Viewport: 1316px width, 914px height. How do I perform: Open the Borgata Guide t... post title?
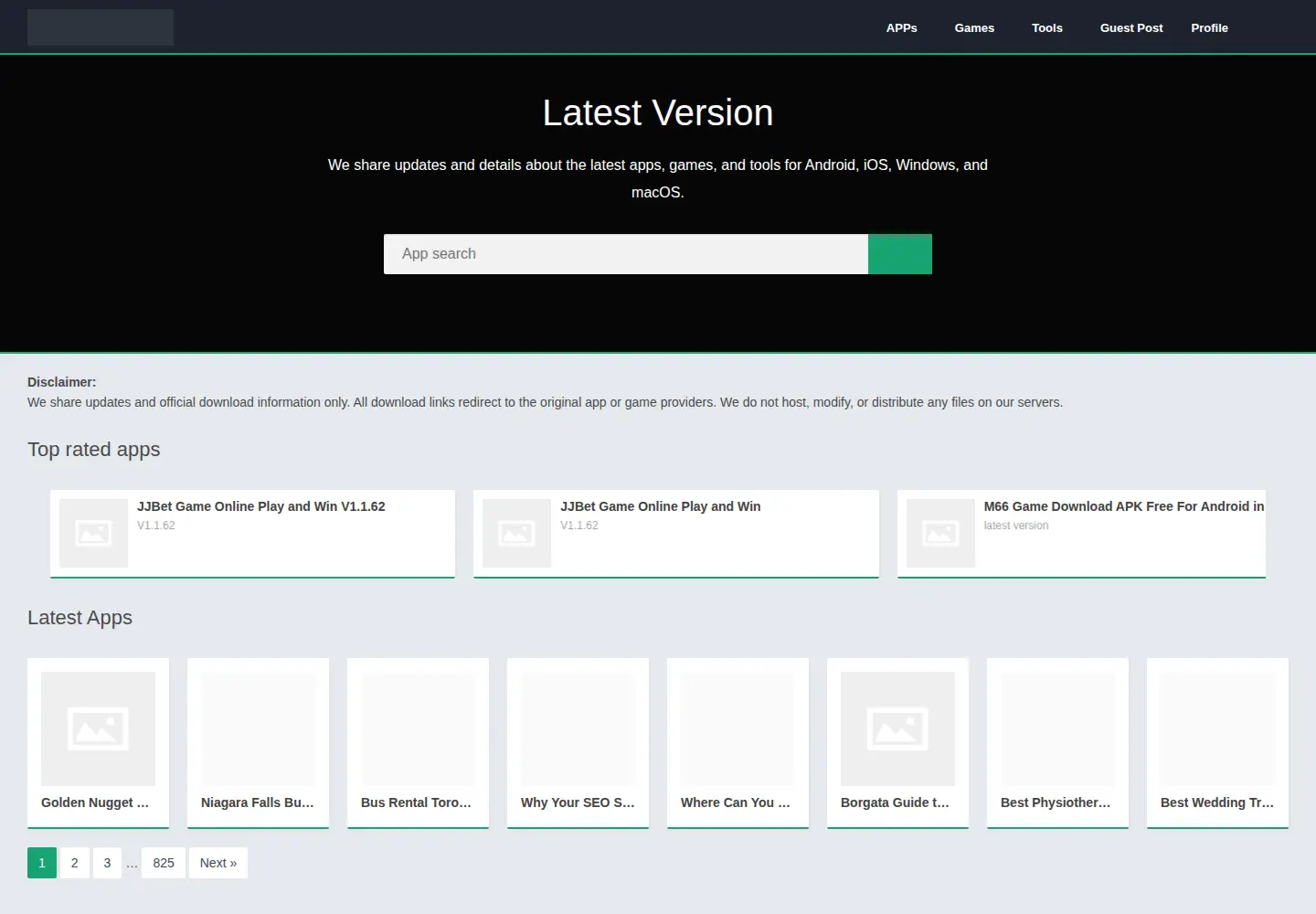point(896,802)
